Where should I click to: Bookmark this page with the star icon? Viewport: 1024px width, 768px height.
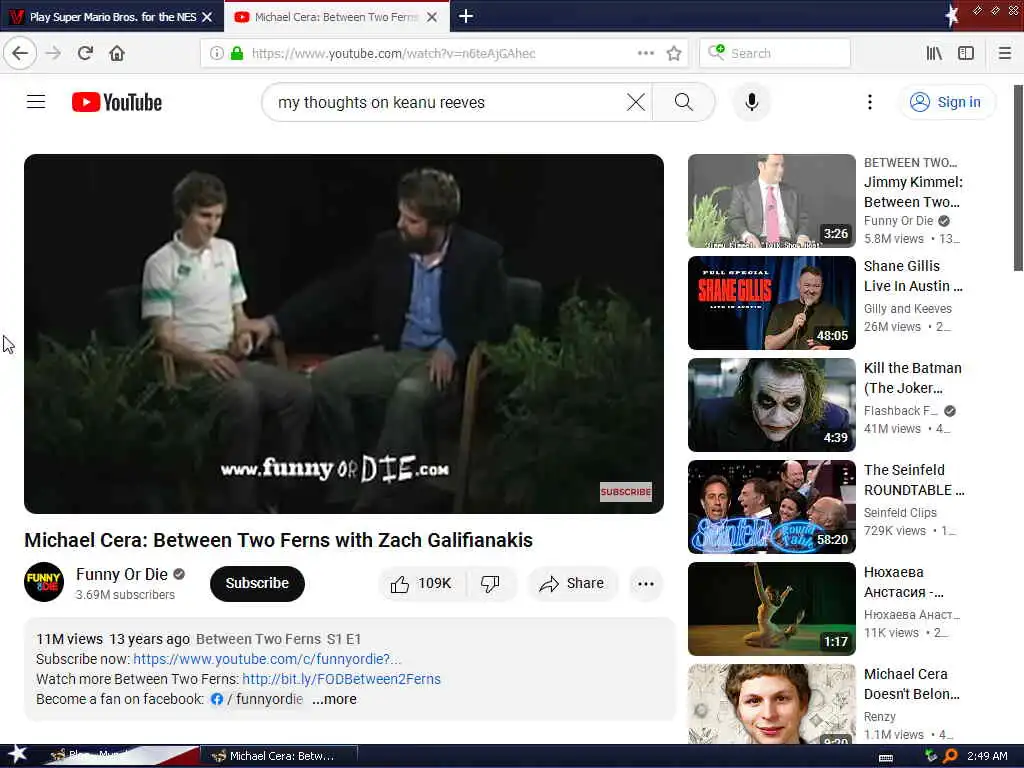tap(674, 53)
